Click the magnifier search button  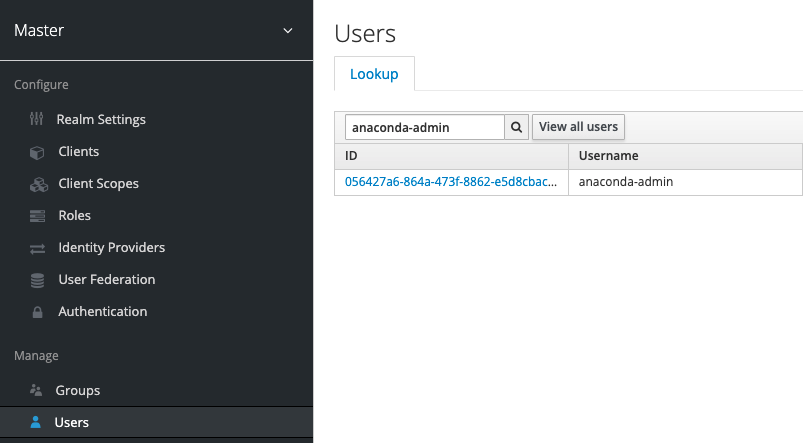click(516, 127)
